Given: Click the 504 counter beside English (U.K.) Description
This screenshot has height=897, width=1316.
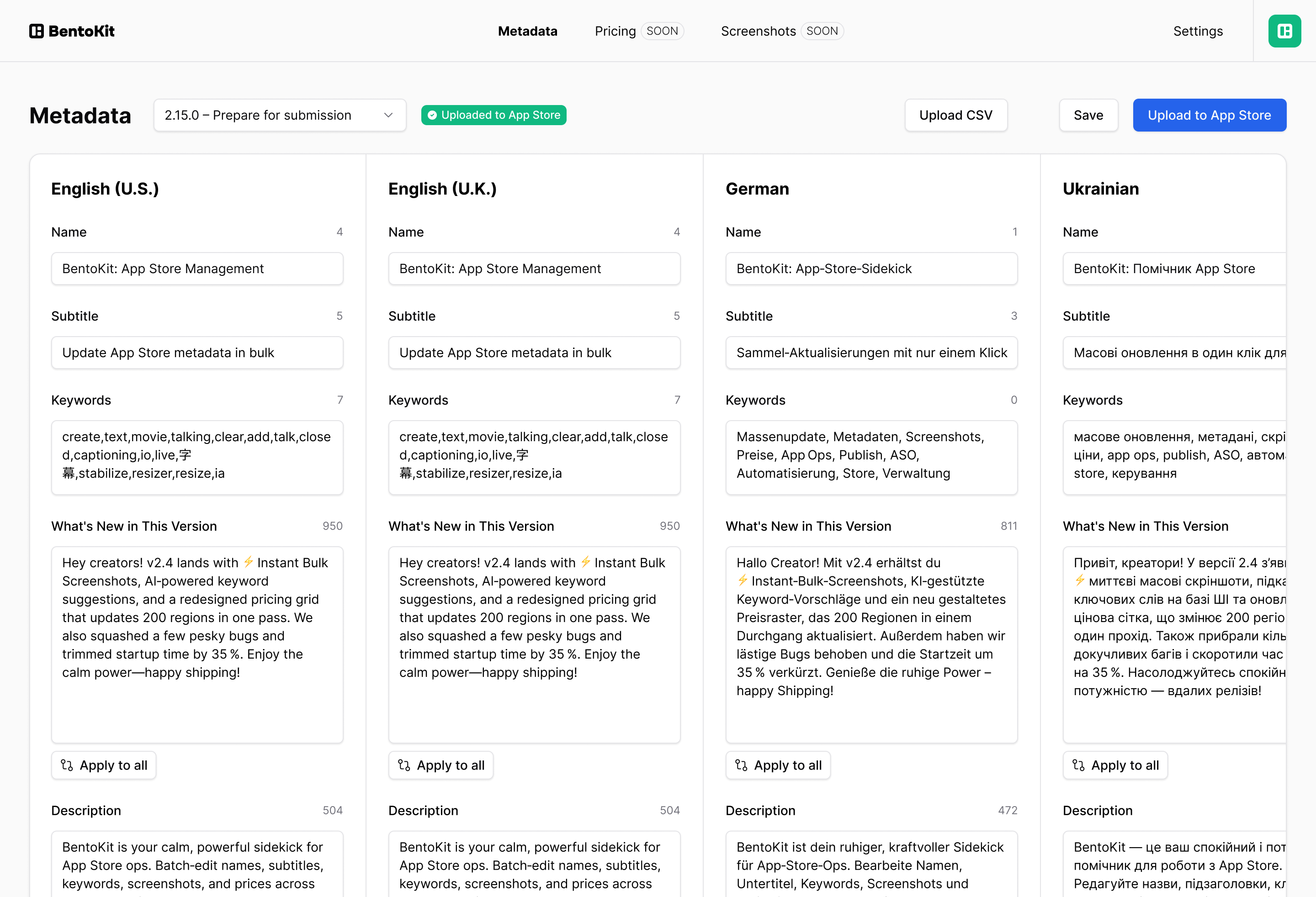Looking at the screenshot, I should 670,811.
